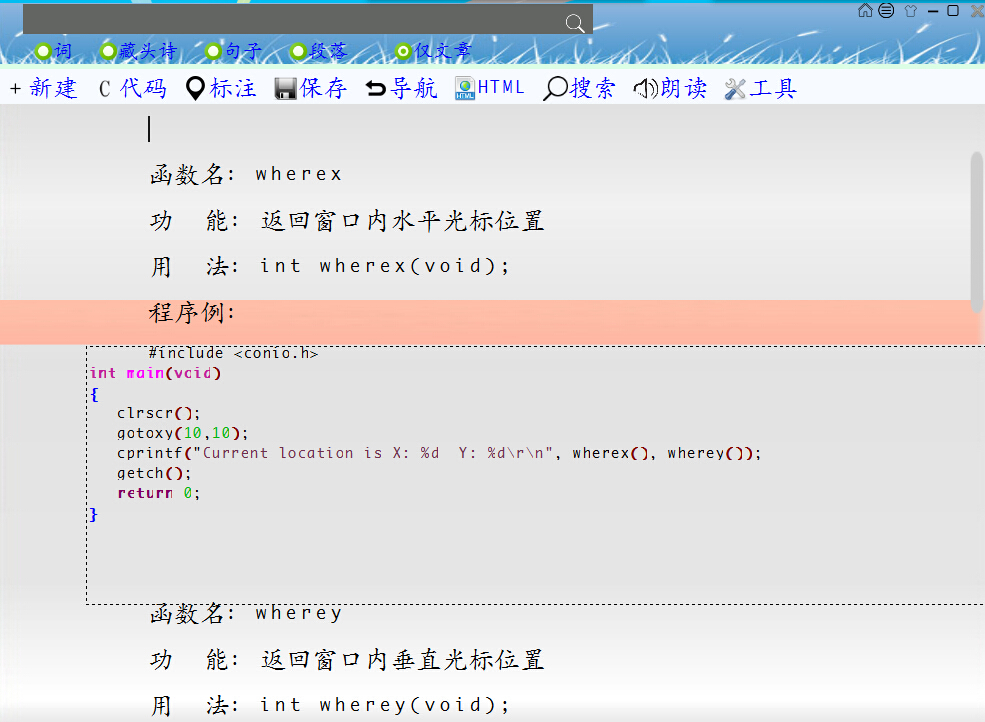Click the opening brace of main
The height and width of the screenshot is (722, 985).
[94, 395]
